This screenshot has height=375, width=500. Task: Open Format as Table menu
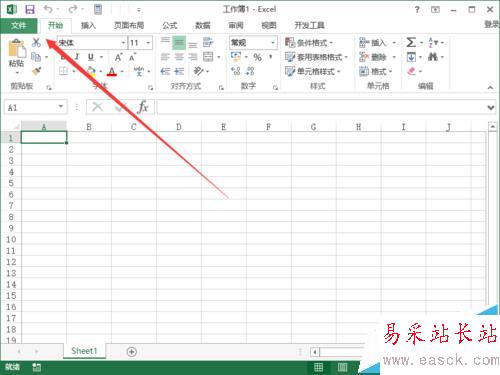(317, 57)
